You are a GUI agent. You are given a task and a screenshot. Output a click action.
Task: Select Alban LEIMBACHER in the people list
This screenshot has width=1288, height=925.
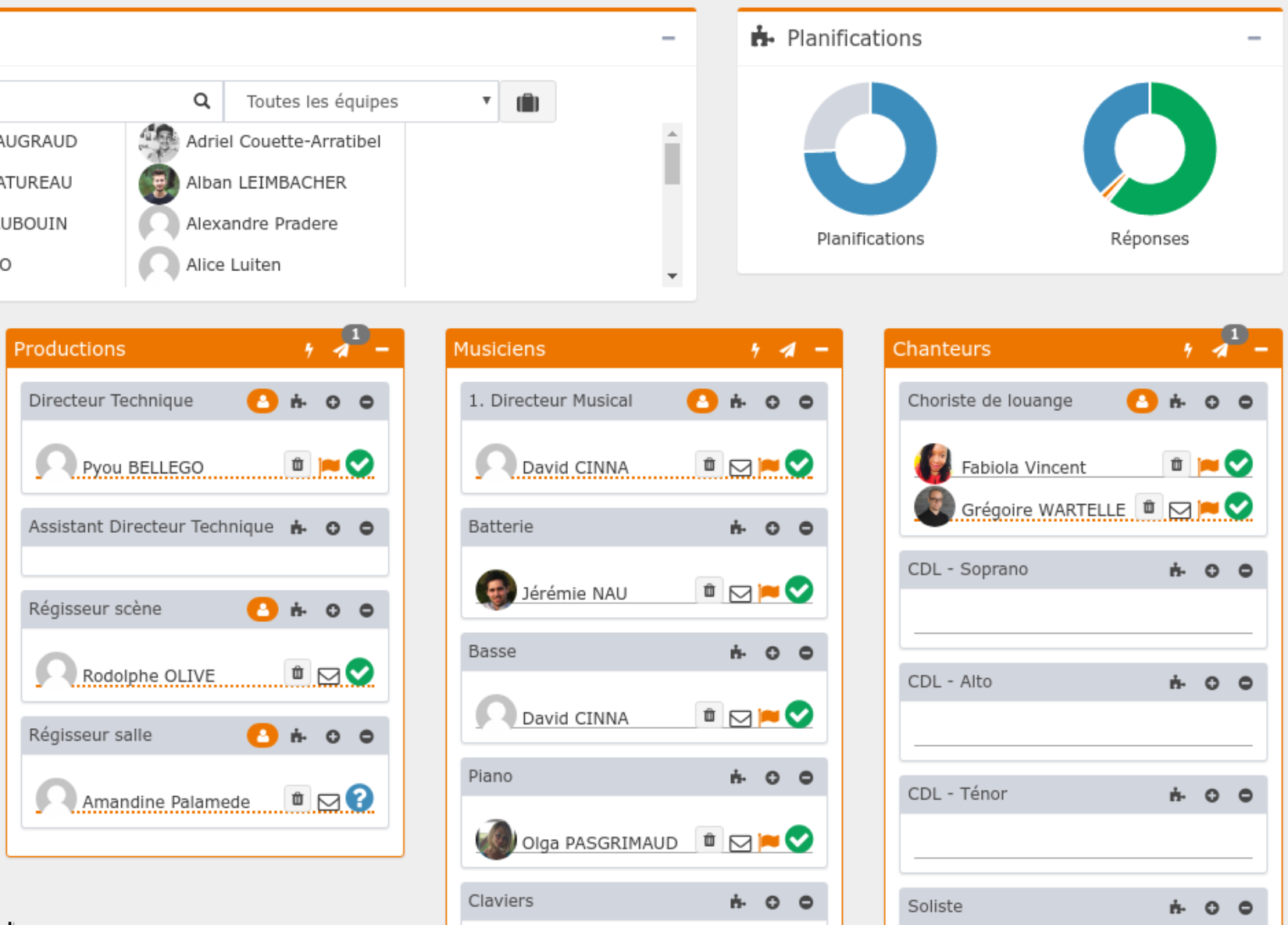(266, 183)
